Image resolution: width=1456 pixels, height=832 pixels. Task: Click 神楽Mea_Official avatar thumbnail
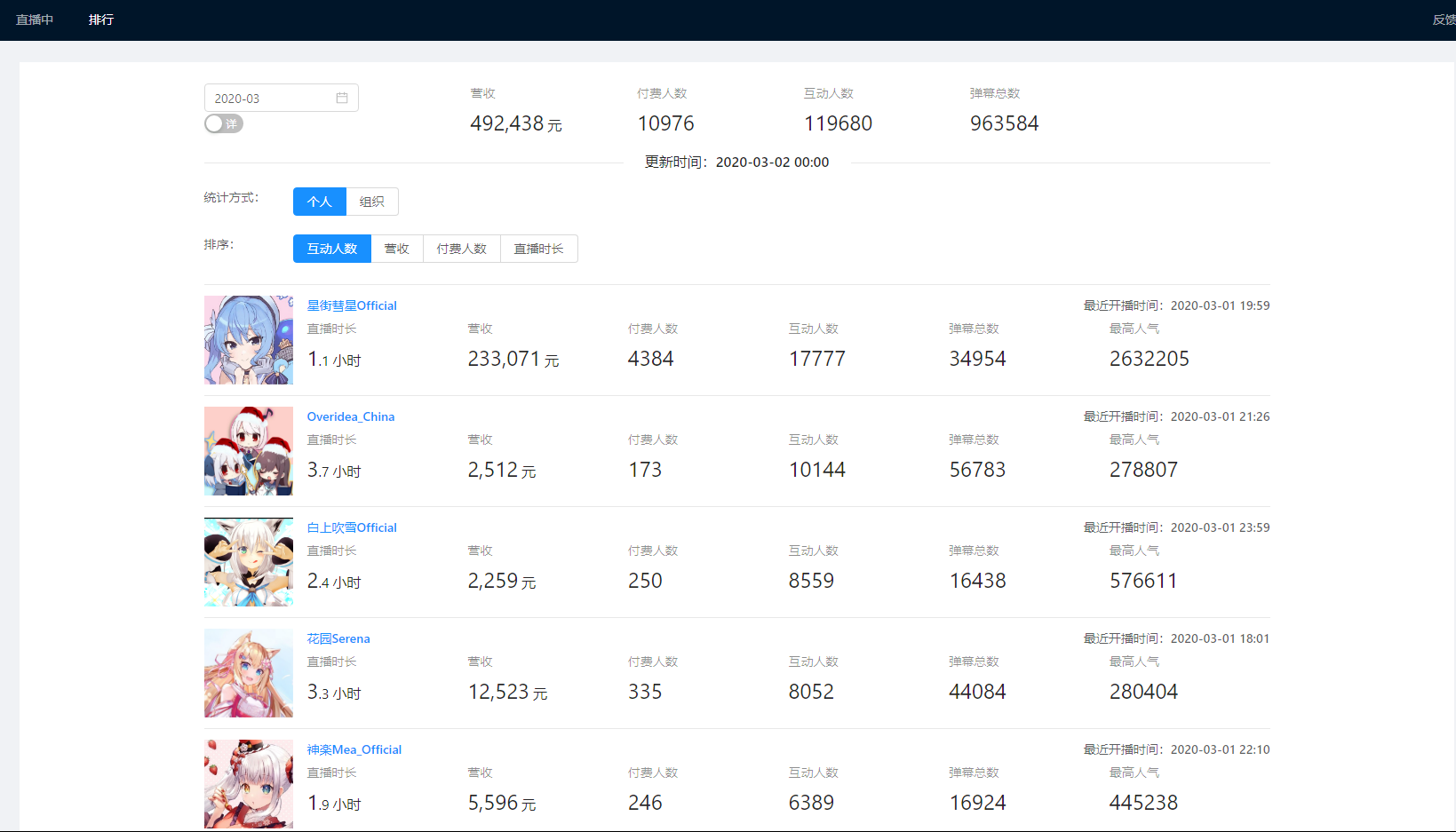tap(249, 784)
